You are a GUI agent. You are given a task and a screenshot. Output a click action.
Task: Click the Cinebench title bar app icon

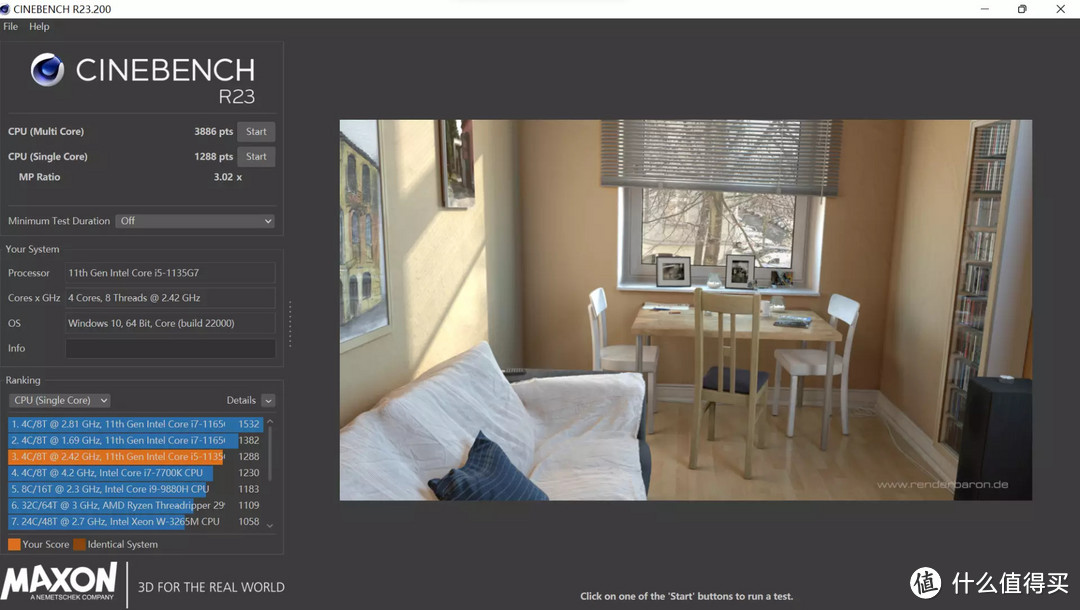(5, 9)
